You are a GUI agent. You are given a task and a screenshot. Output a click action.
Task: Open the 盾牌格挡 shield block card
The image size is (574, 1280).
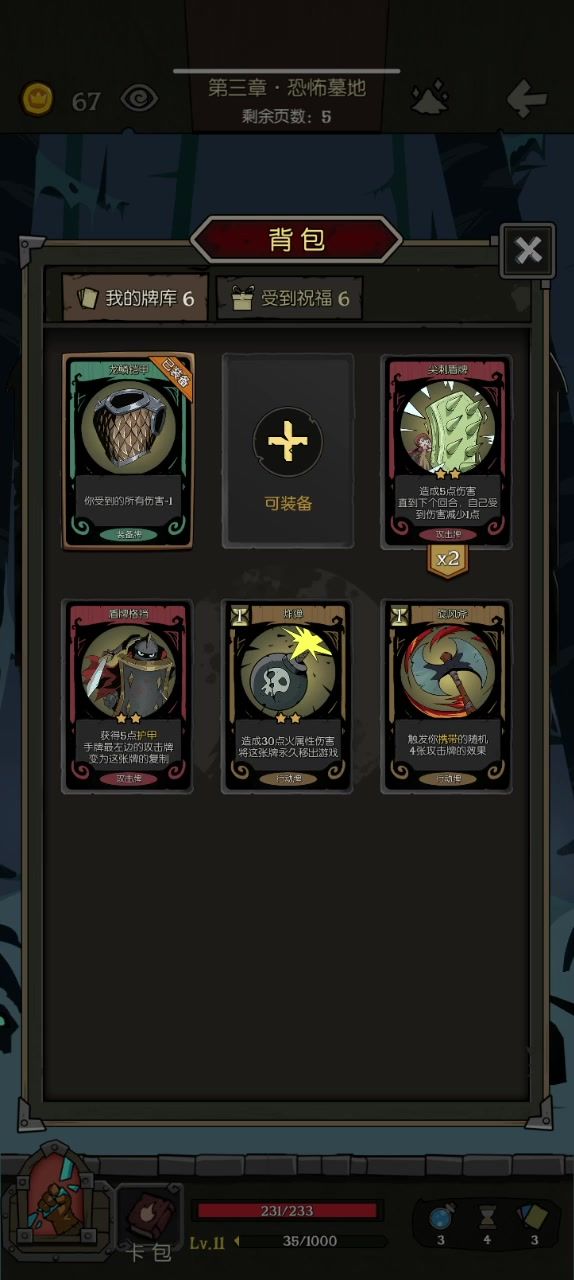pyautogui.click(x=128, y=696)
